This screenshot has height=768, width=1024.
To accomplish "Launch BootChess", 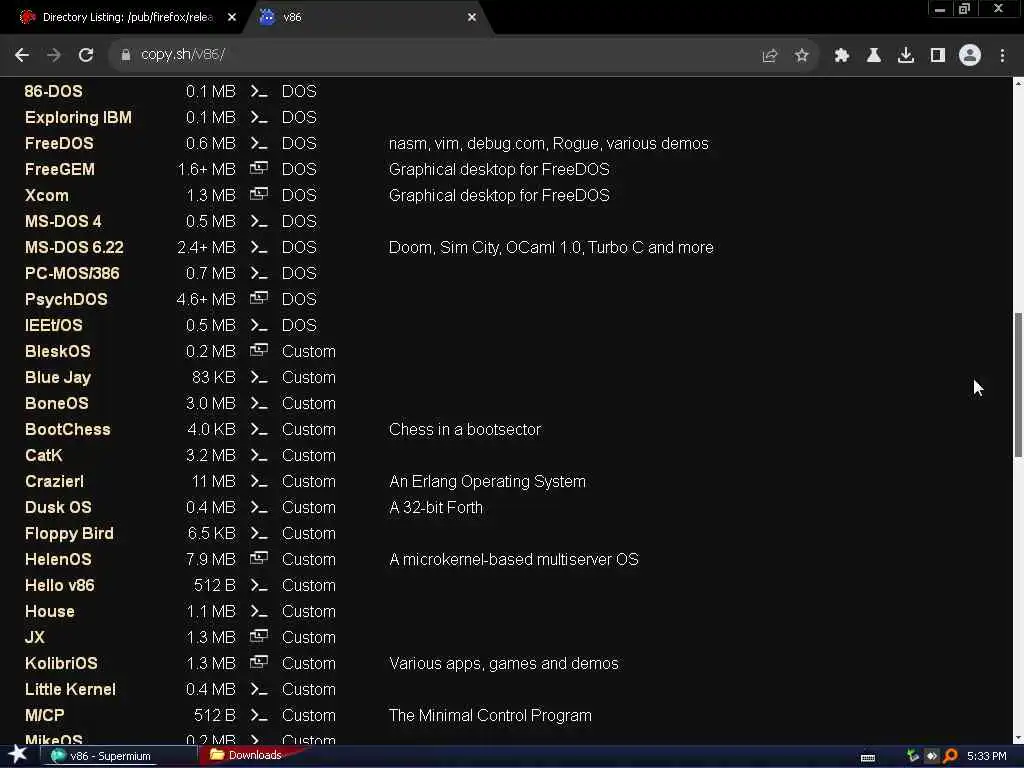I will click(67, 430).
